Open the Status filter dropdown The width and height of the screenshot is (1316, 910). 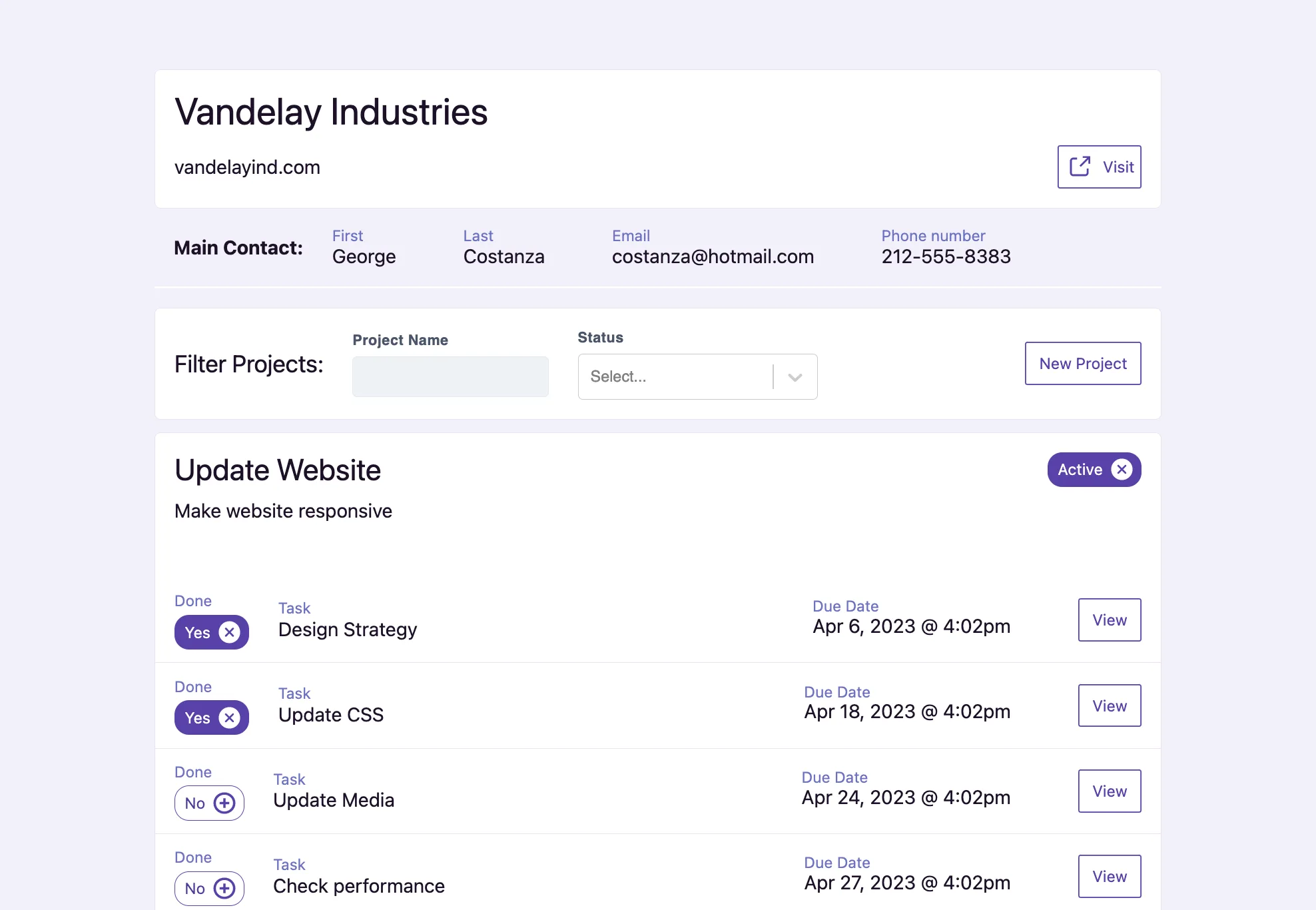[x=697, y=376]
